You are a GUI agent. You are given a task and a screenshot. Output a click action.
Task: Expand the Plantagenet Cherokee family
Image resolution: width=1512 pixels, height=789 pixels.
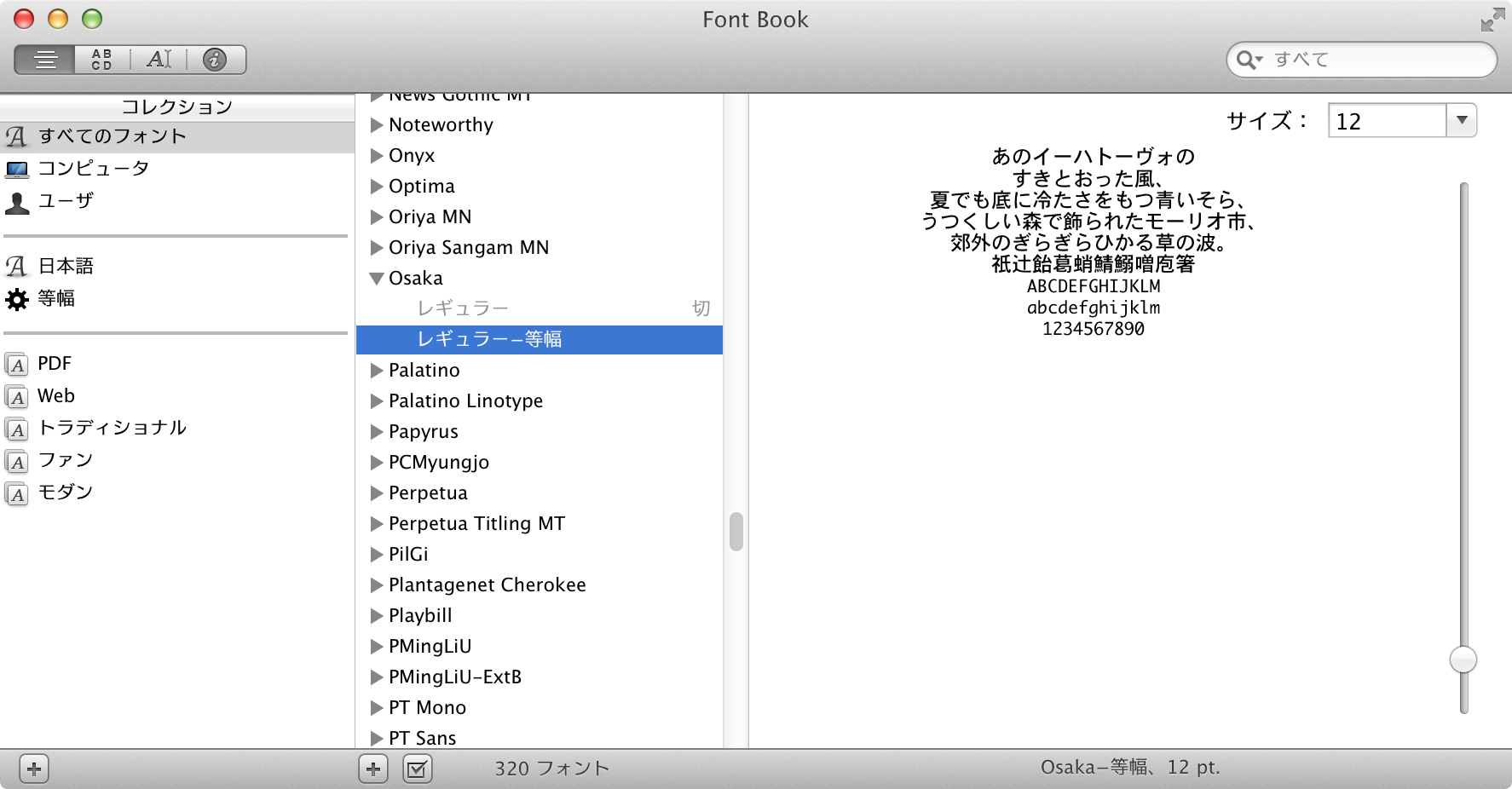click(x=376, y=585)
